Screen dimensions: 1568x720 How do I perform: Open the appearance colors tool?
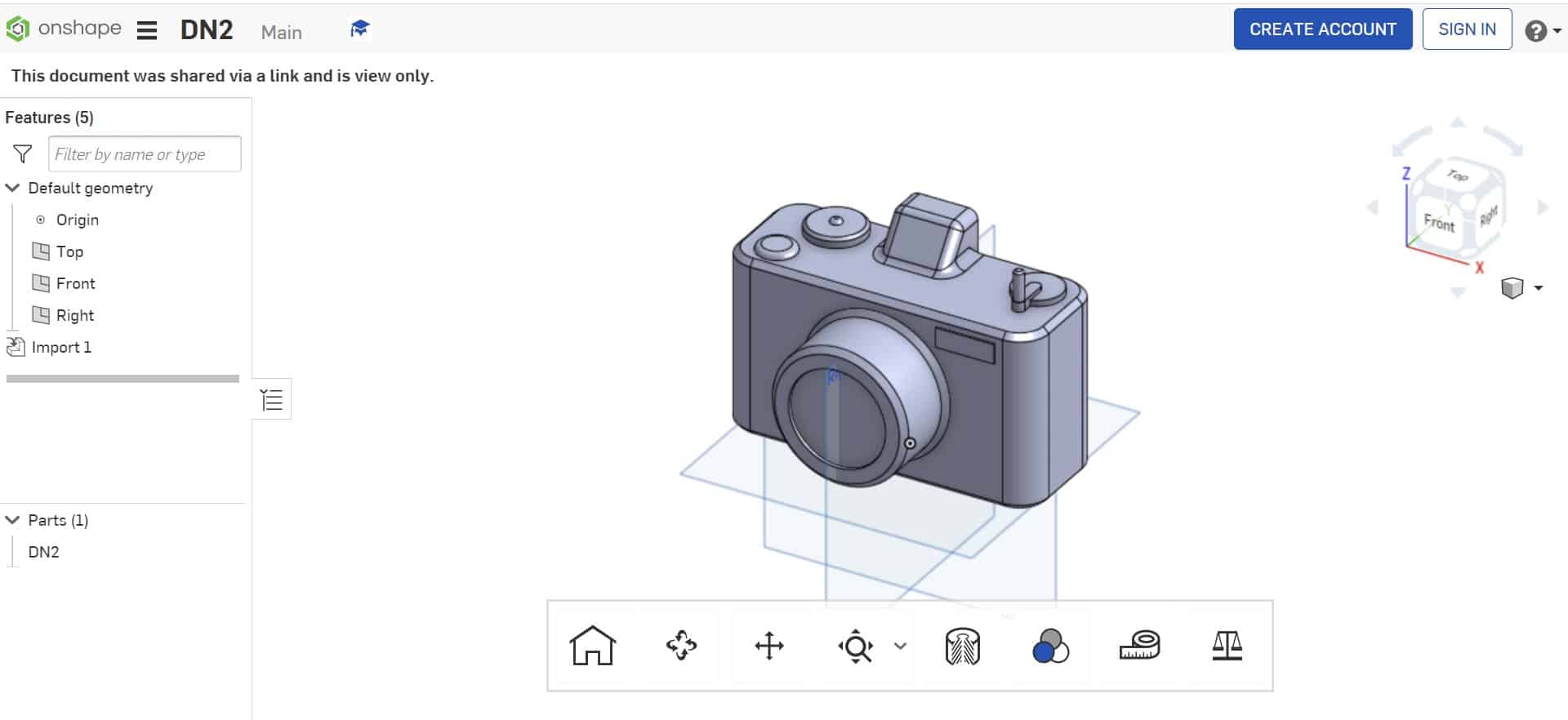tap(1050, 647)
